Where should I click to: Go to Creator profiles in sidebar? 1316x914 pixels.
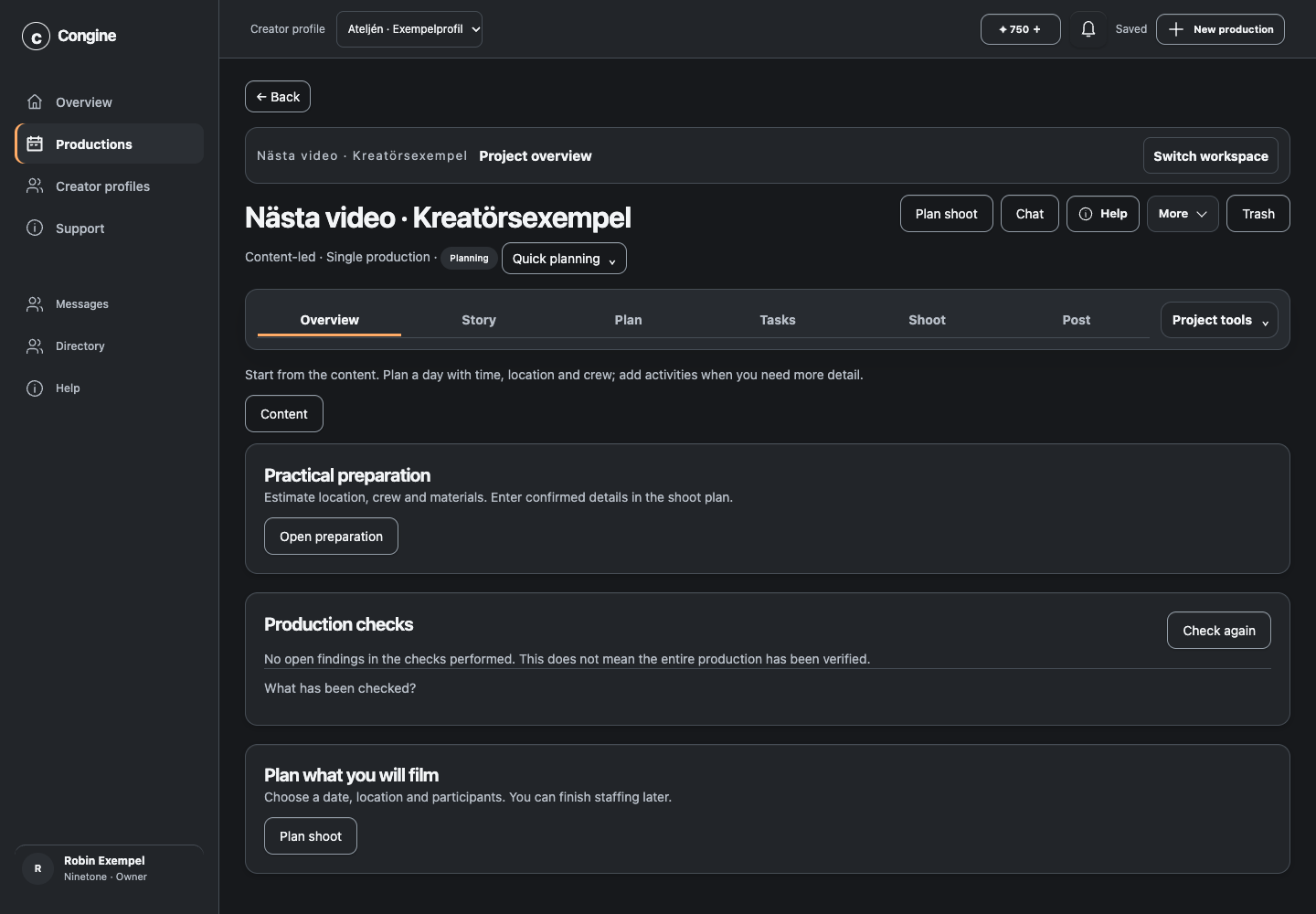[110, 186]
